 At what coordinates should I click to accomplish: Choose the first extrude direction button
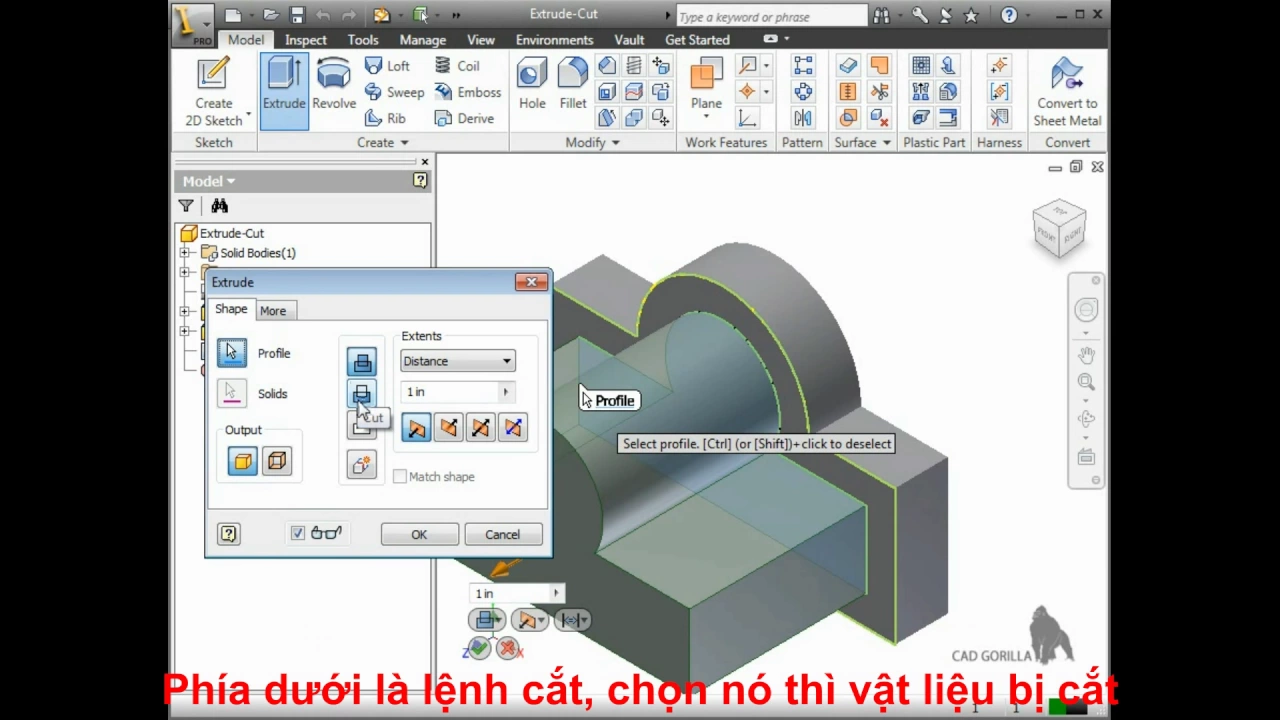coord(416,428)
